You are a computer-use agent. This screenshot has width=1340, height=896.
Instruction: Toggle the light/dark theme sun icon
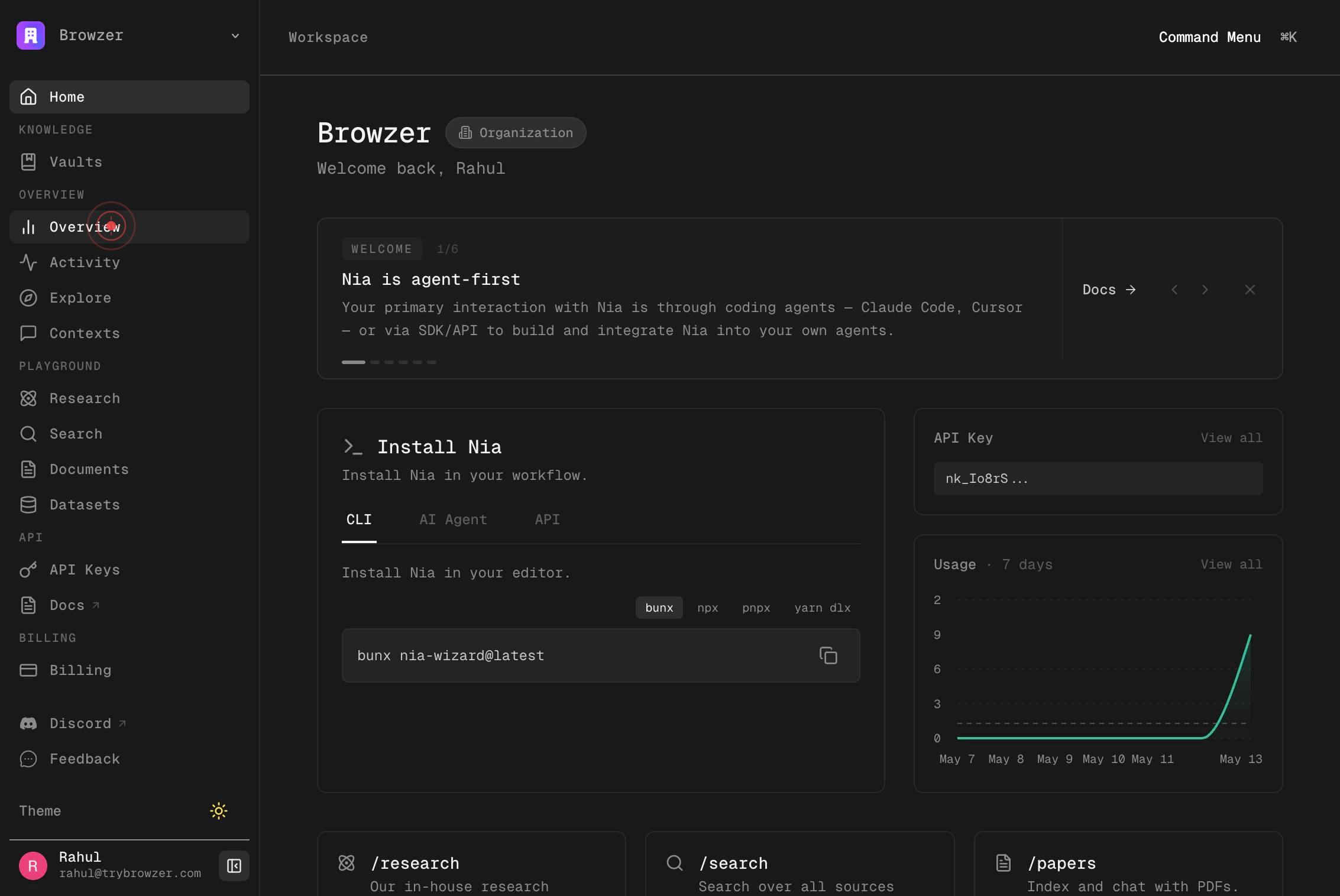point(219,811)
